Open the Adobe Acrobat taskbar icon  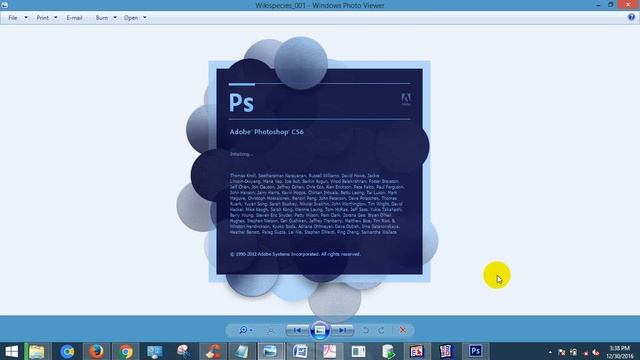point(329,351)
